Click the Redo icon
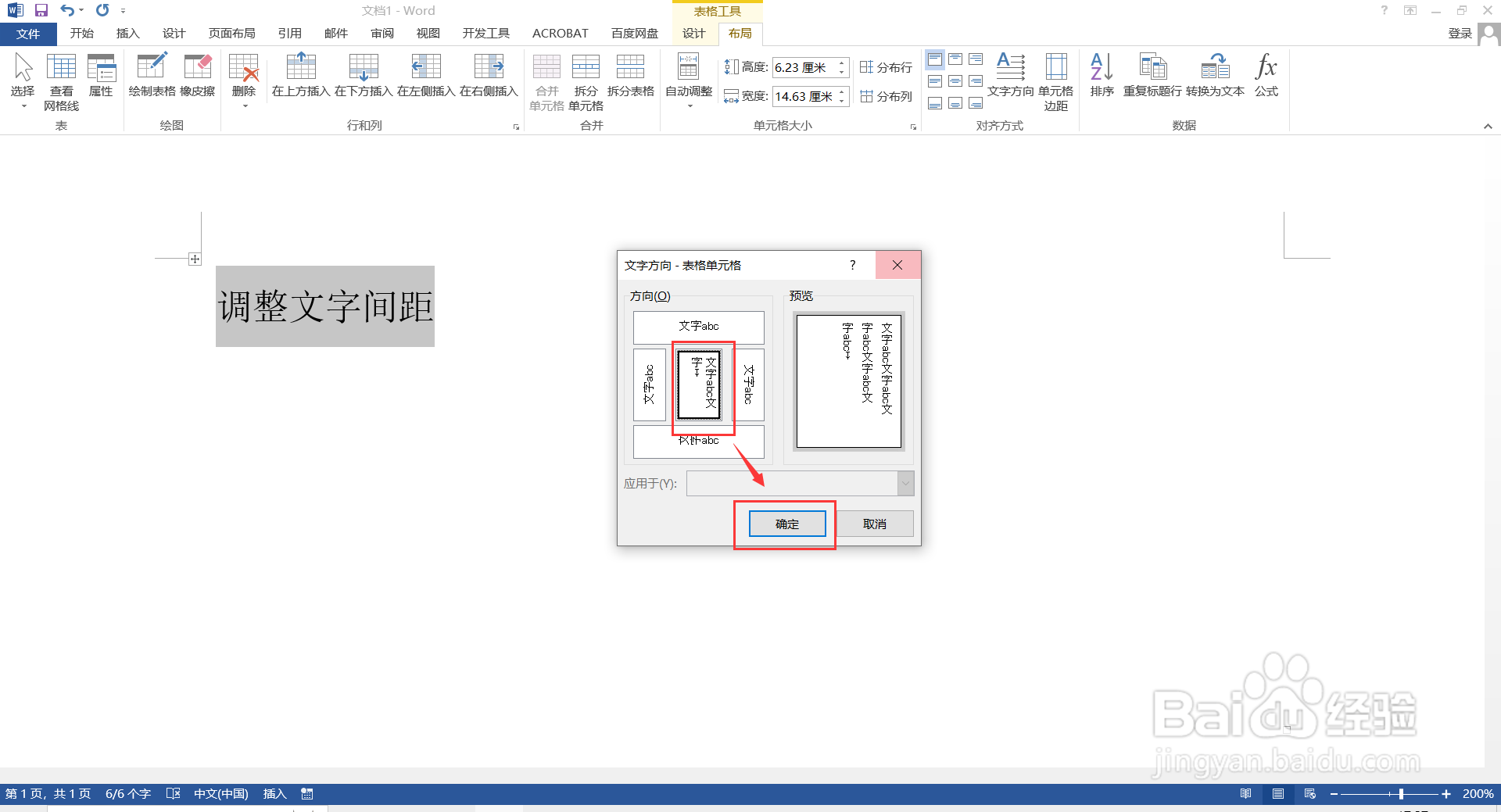This screenshot has width=1501, height=812. 102,10
